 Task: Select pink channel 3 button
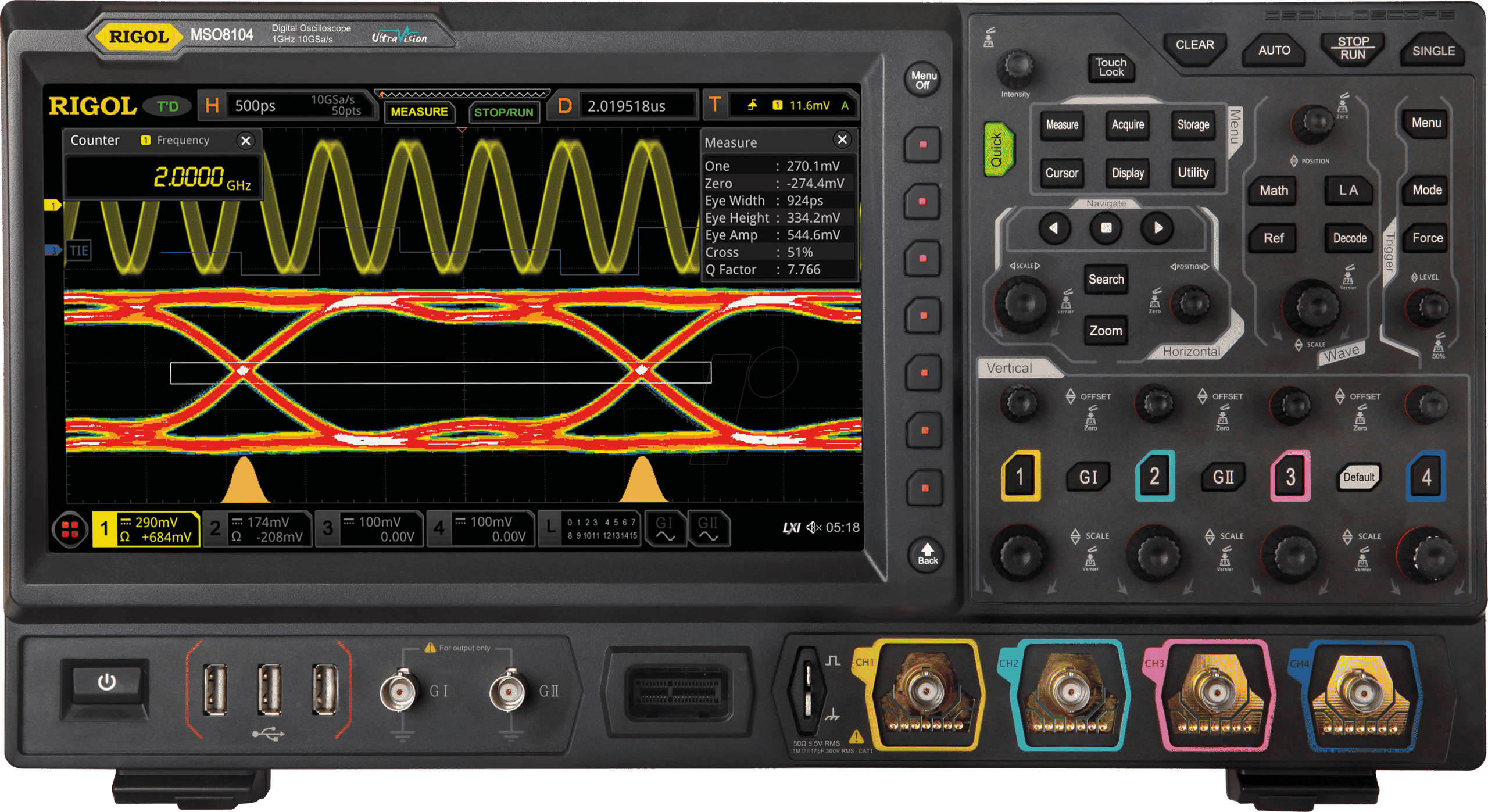(1290, 477)
